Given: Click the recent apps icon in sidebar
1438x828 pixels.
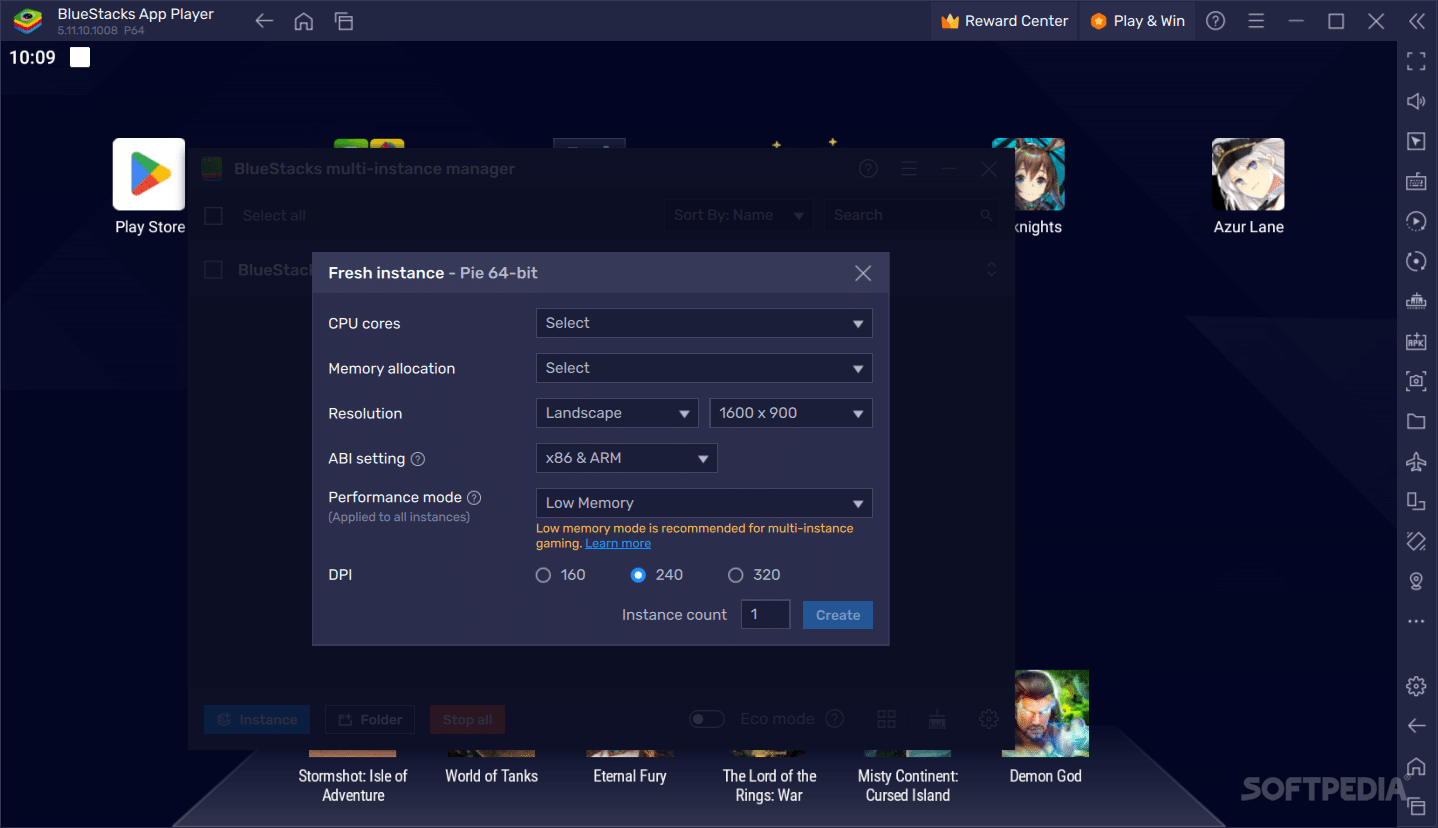Looking at the screenshot, I should [1416, 806].
